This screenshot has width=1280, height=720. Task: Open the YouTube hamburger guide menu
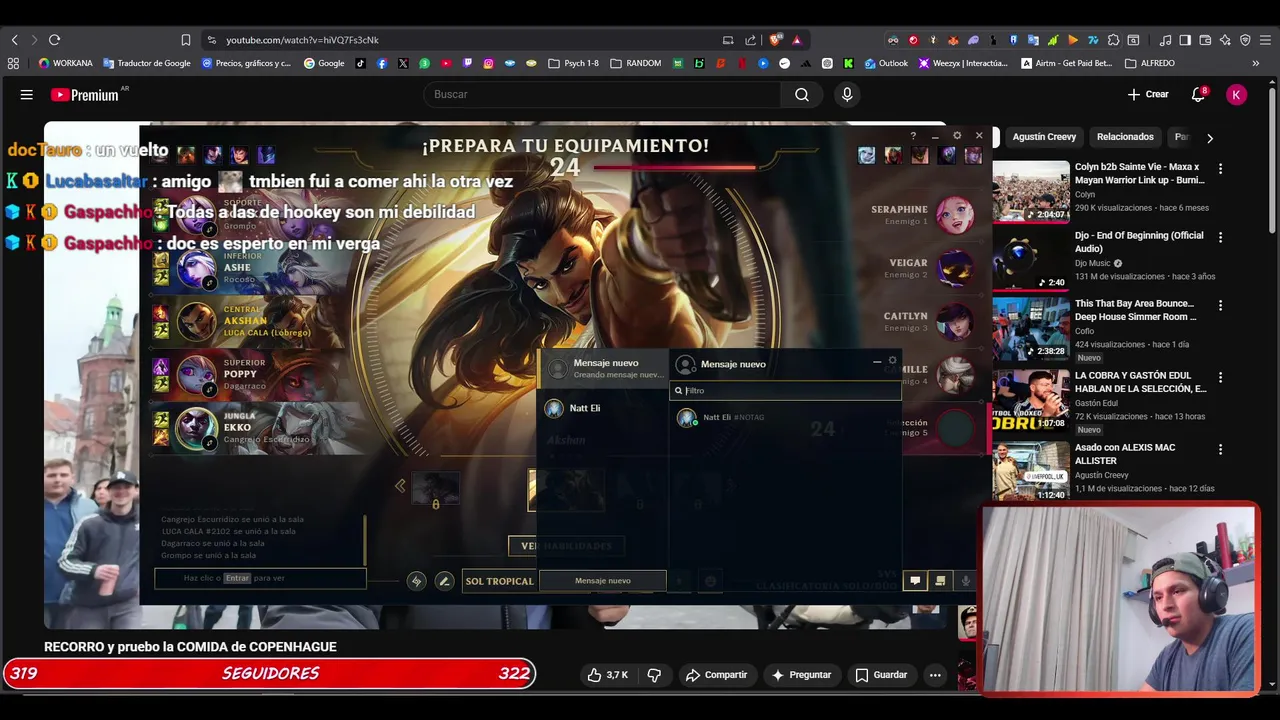coord(27,94)
